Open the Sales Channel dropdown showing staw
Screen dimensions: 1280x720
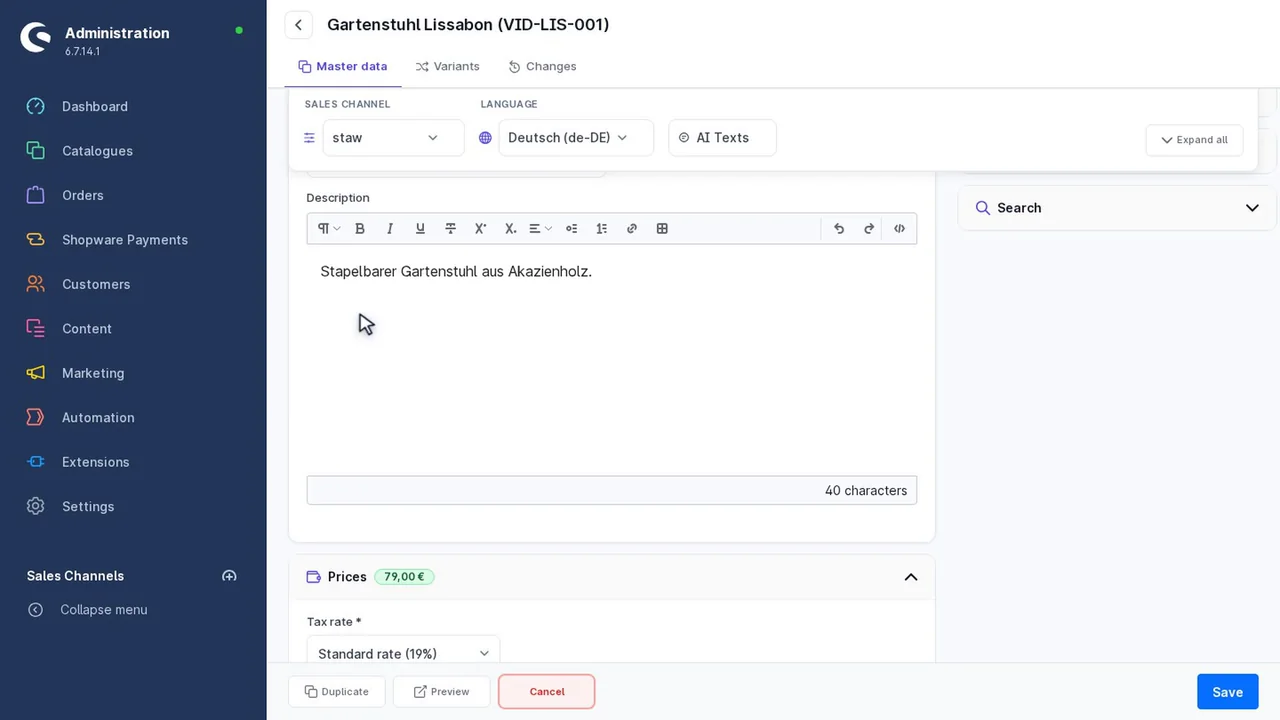point(393,138)
